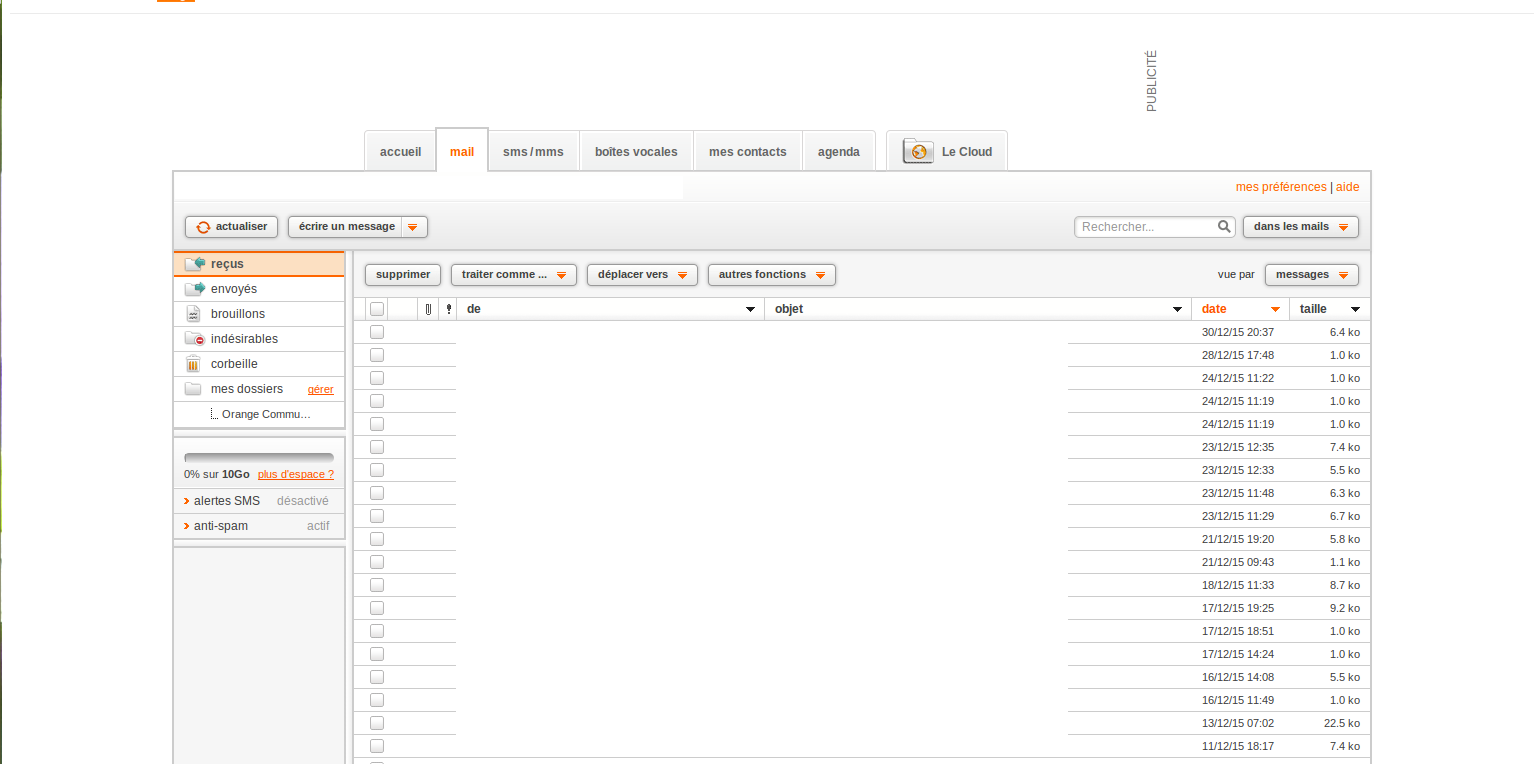Click the search magnifier icon

1224,227
